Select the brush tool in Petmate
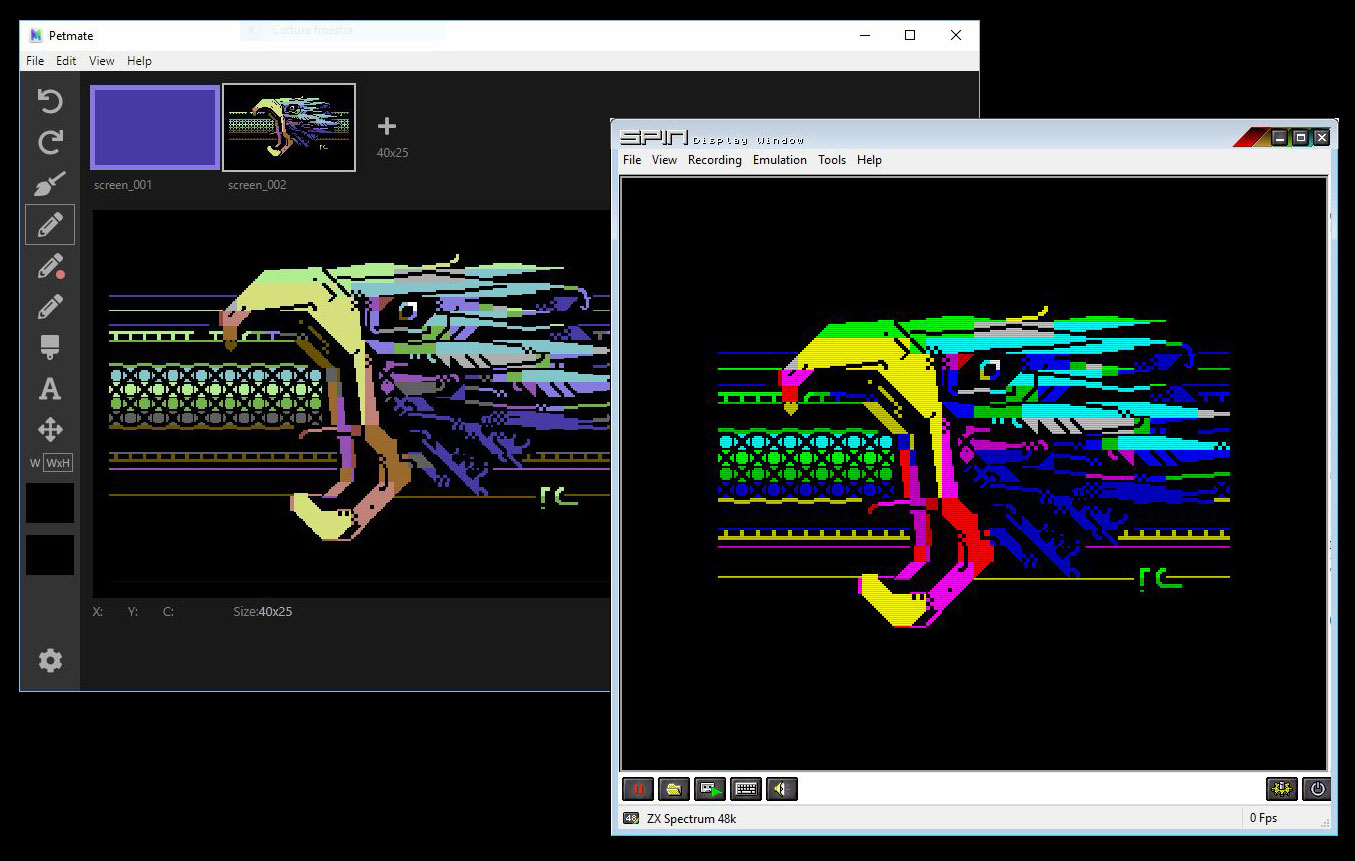The image size is (1355, 861). pos(50,184)
